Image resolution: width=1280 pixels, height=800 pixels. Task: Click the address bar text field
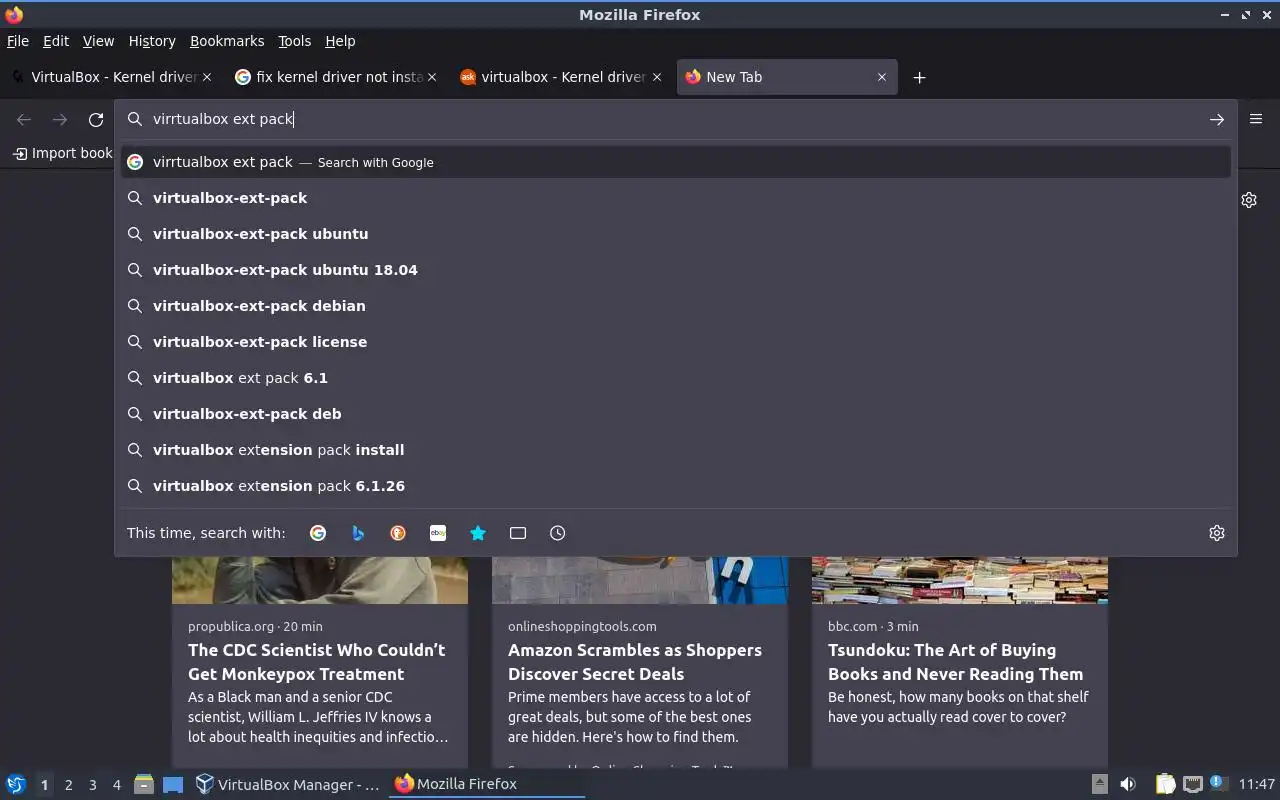(675, 119)
